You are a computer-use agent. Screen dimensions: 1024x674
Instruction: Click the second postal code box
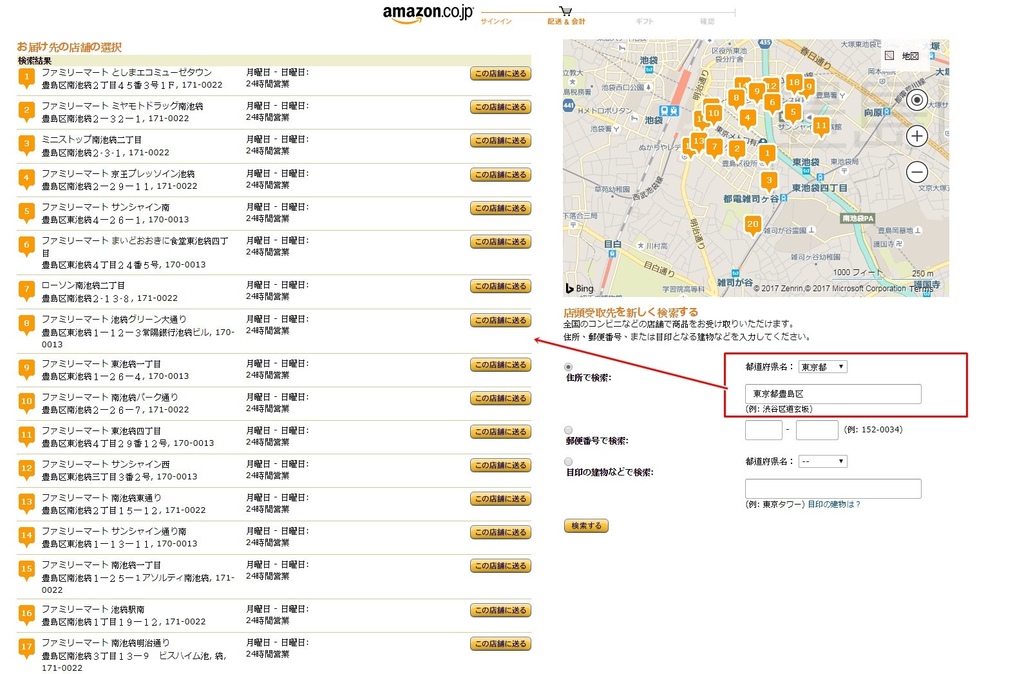[817, 430]
